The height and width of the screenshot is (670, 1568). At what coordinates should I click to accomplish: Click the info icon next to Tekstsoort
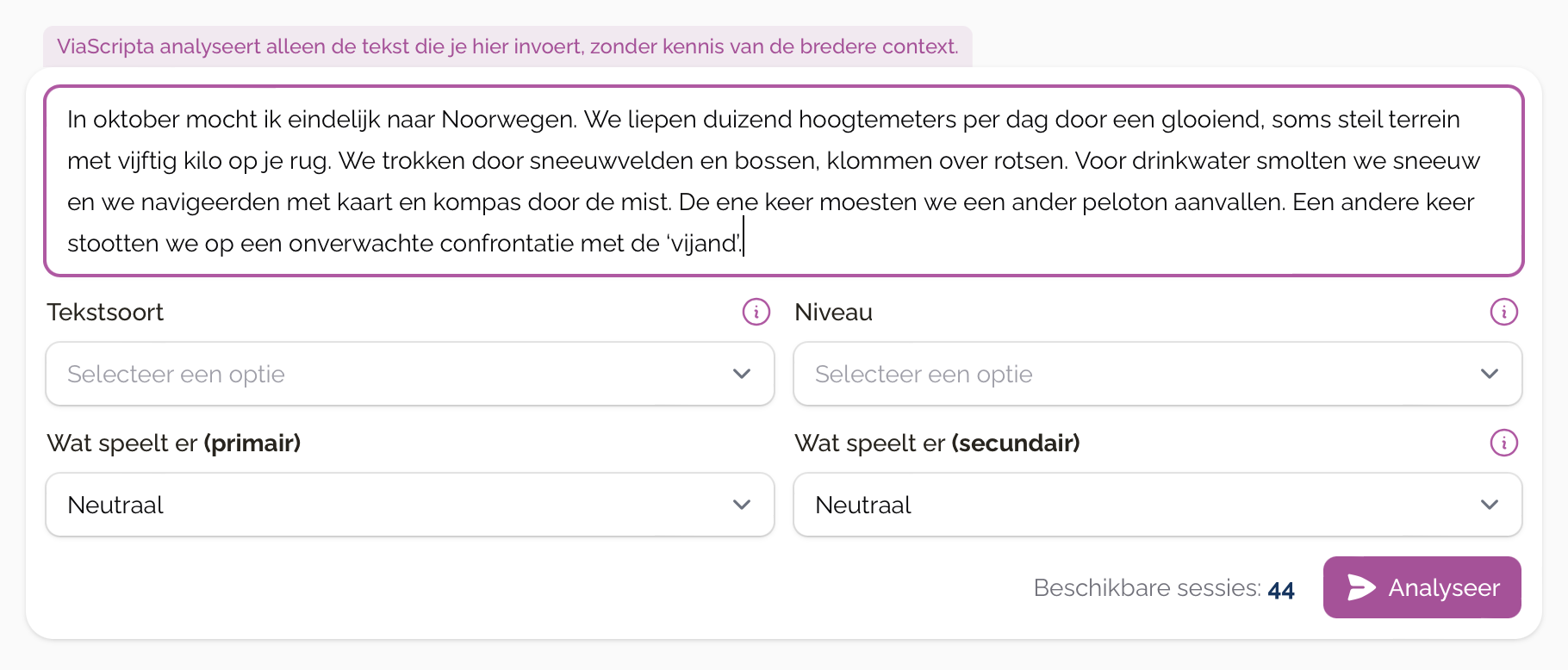pos(756,312)
